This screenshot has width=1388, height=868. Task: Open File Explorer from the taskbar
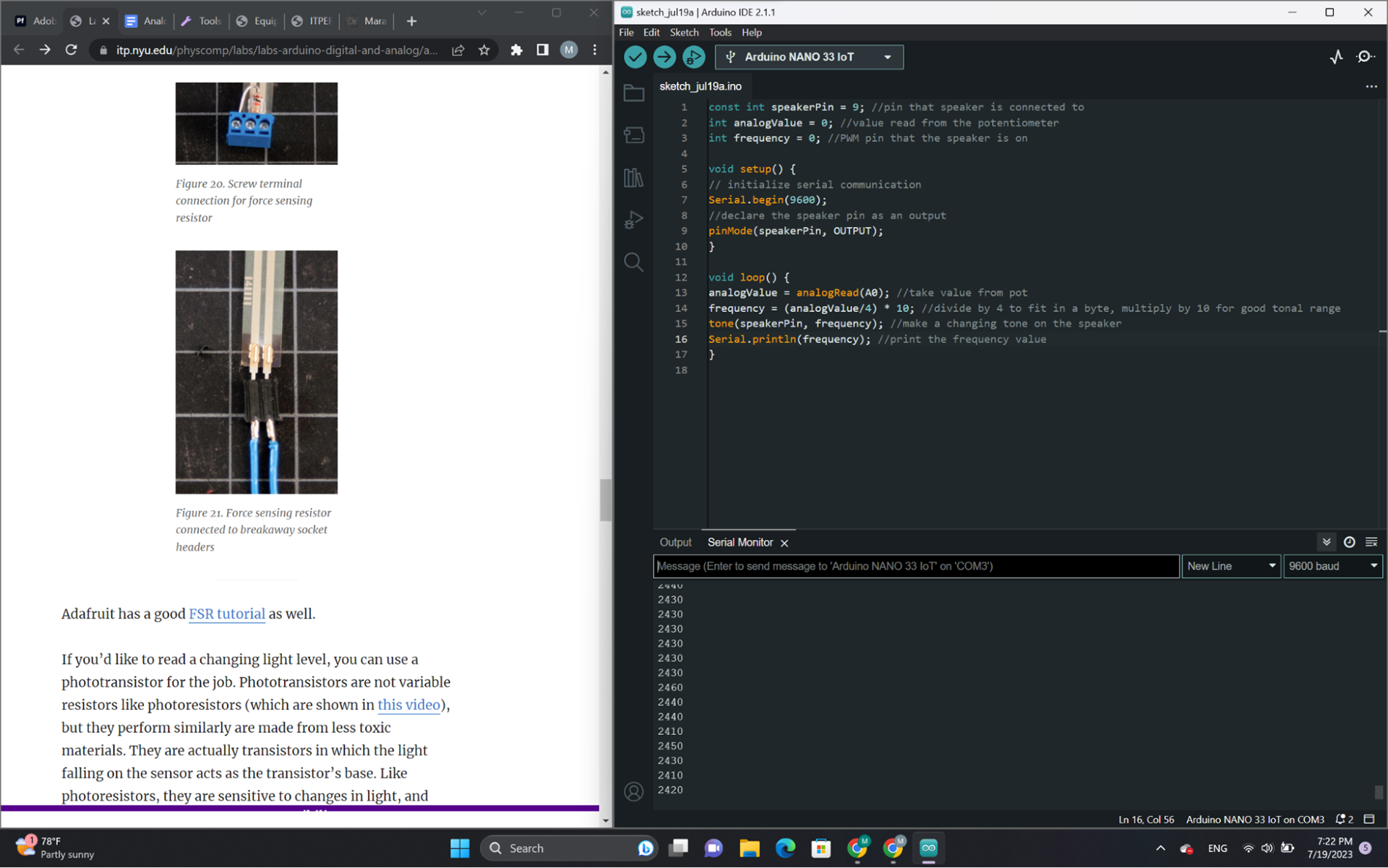[x=750, y=848]
